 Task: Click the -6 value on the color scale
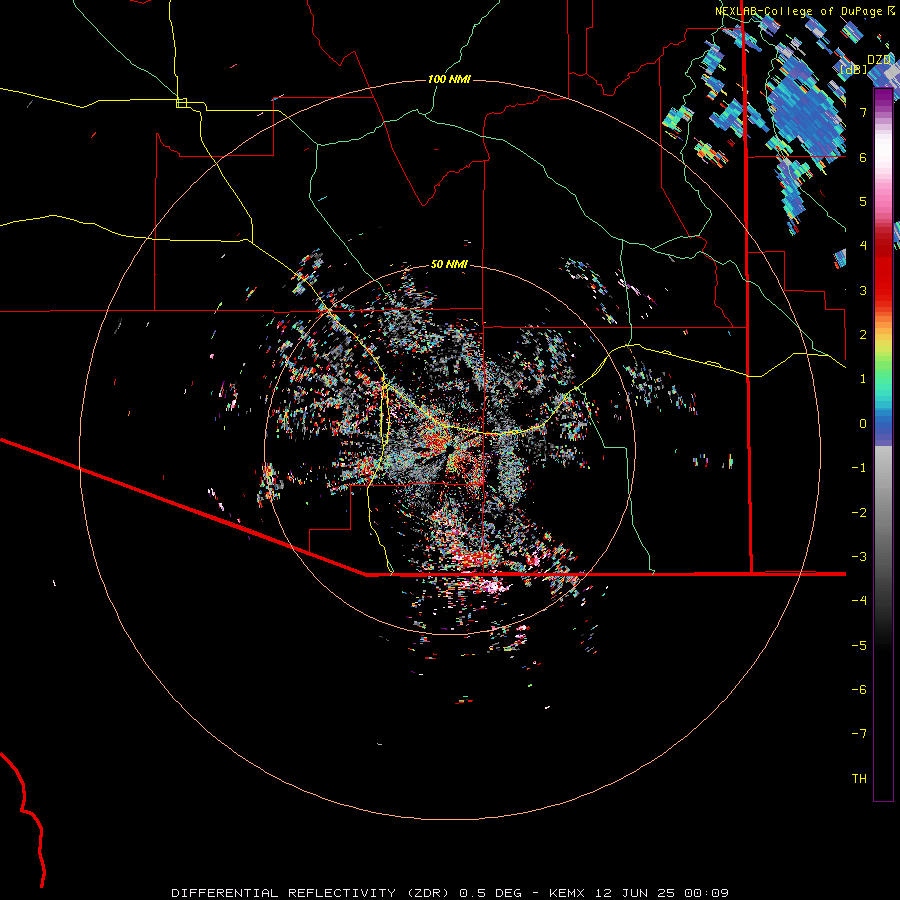(x=859, y=690)
